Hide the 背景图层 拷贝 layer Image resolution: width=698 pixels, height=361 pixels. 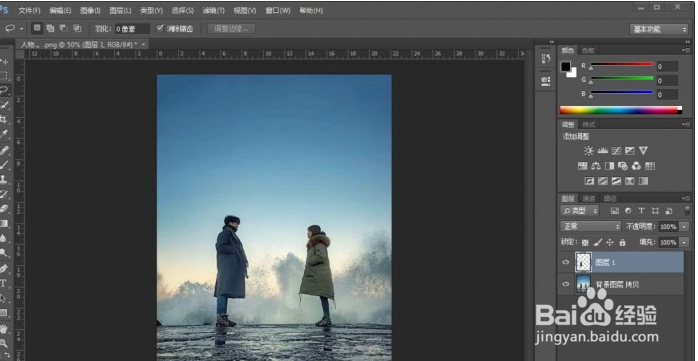pos(566,284)
